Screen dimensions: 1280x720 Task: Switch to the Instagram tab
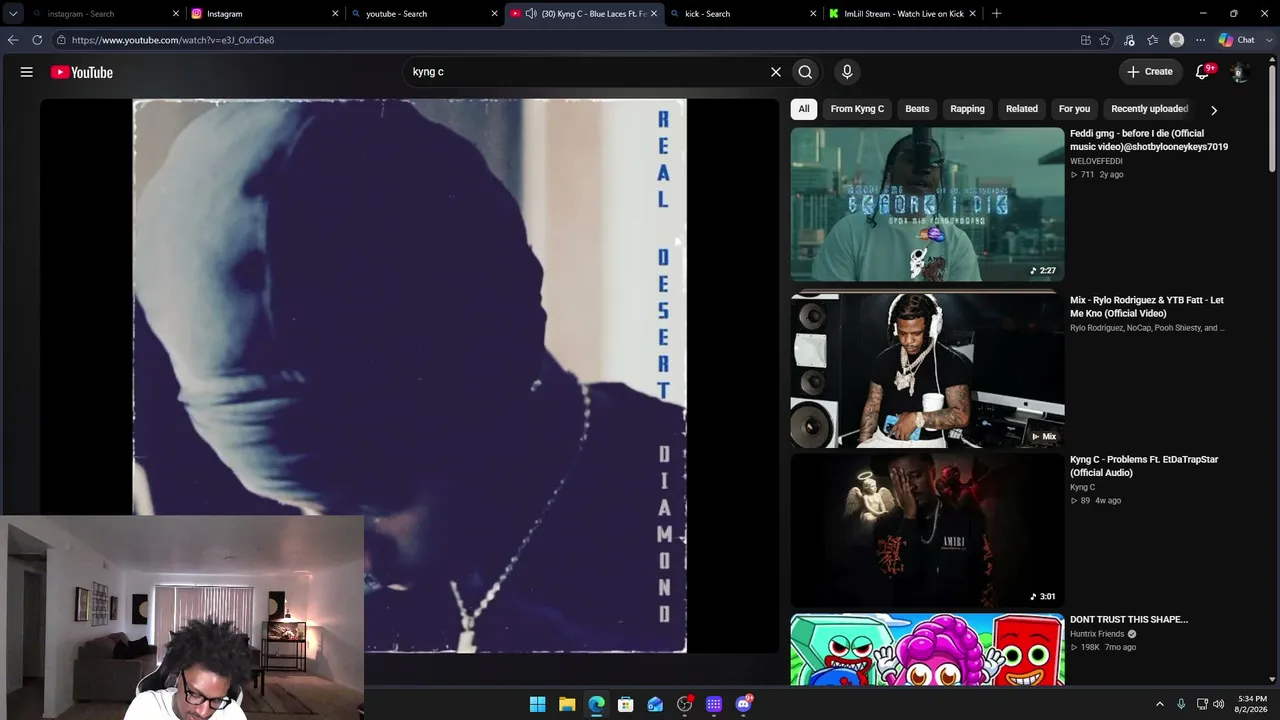click(x=264, y=14)
